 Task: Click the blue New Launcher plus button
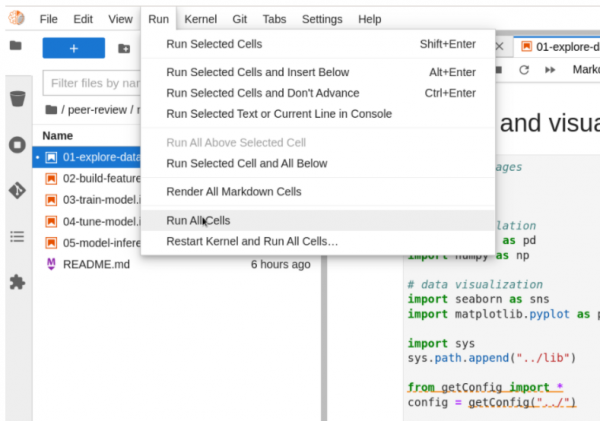pyautogui.click(x=74, y=48)
